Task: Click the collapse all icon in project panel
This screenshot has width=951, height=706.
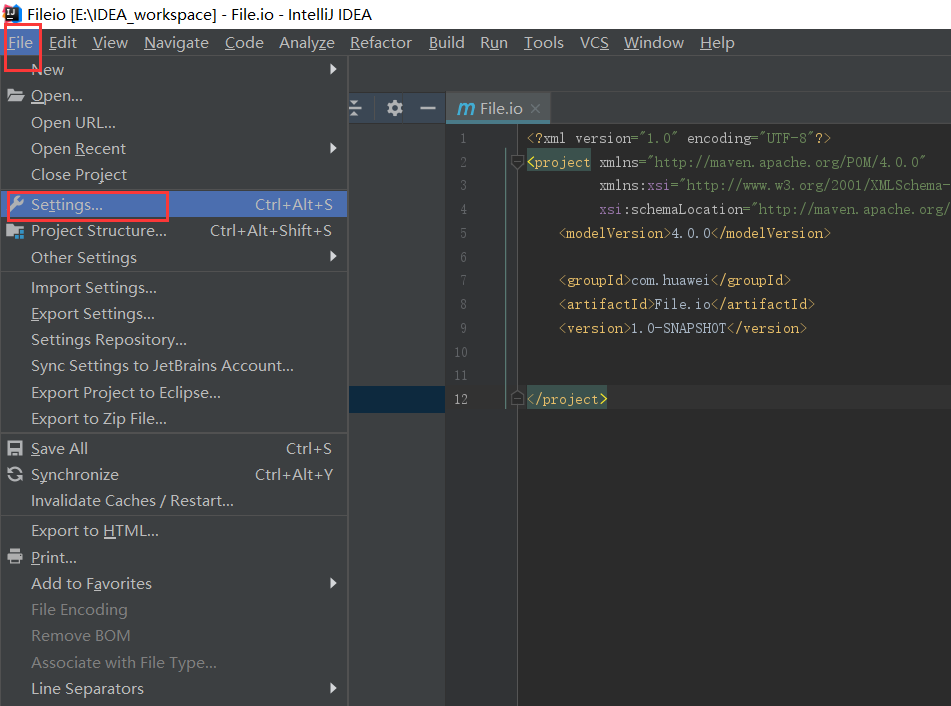Action: click(x=356, y=108)
